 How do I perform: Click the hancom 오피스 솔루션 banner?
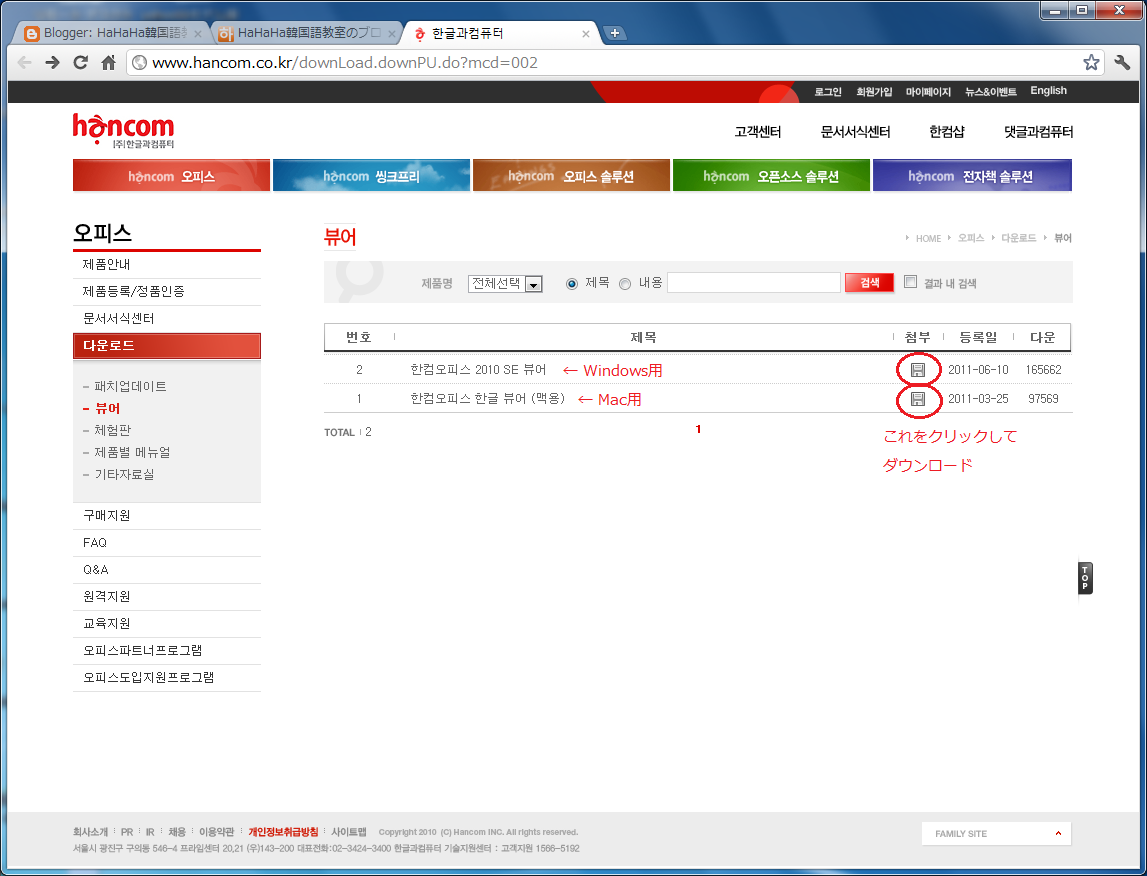click(571, 175)
